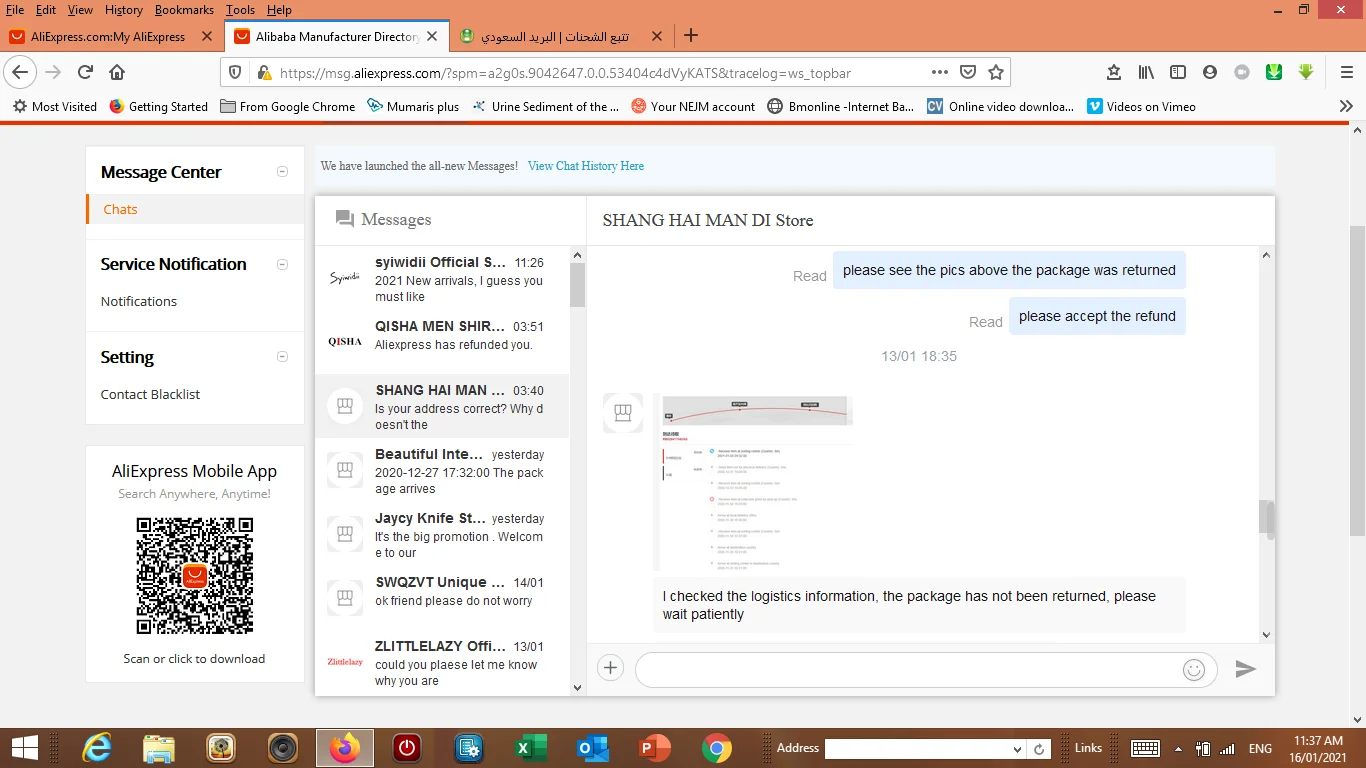This screenshot has width=1366, height=768.
Task: Open Google Chrome from the taskbar
Action: tap(717, 748)
